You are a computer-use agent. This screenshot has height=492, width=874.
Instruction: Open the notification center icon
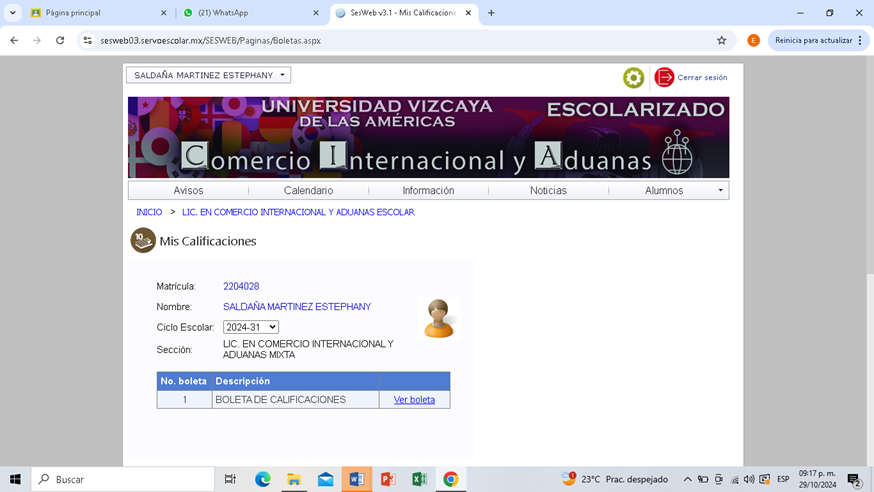point(854,480)
